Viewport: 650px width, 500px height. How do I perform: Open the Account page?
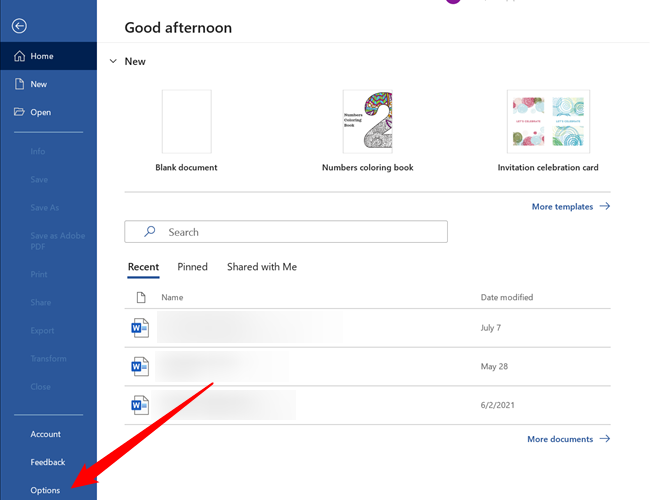pos(46,434)
